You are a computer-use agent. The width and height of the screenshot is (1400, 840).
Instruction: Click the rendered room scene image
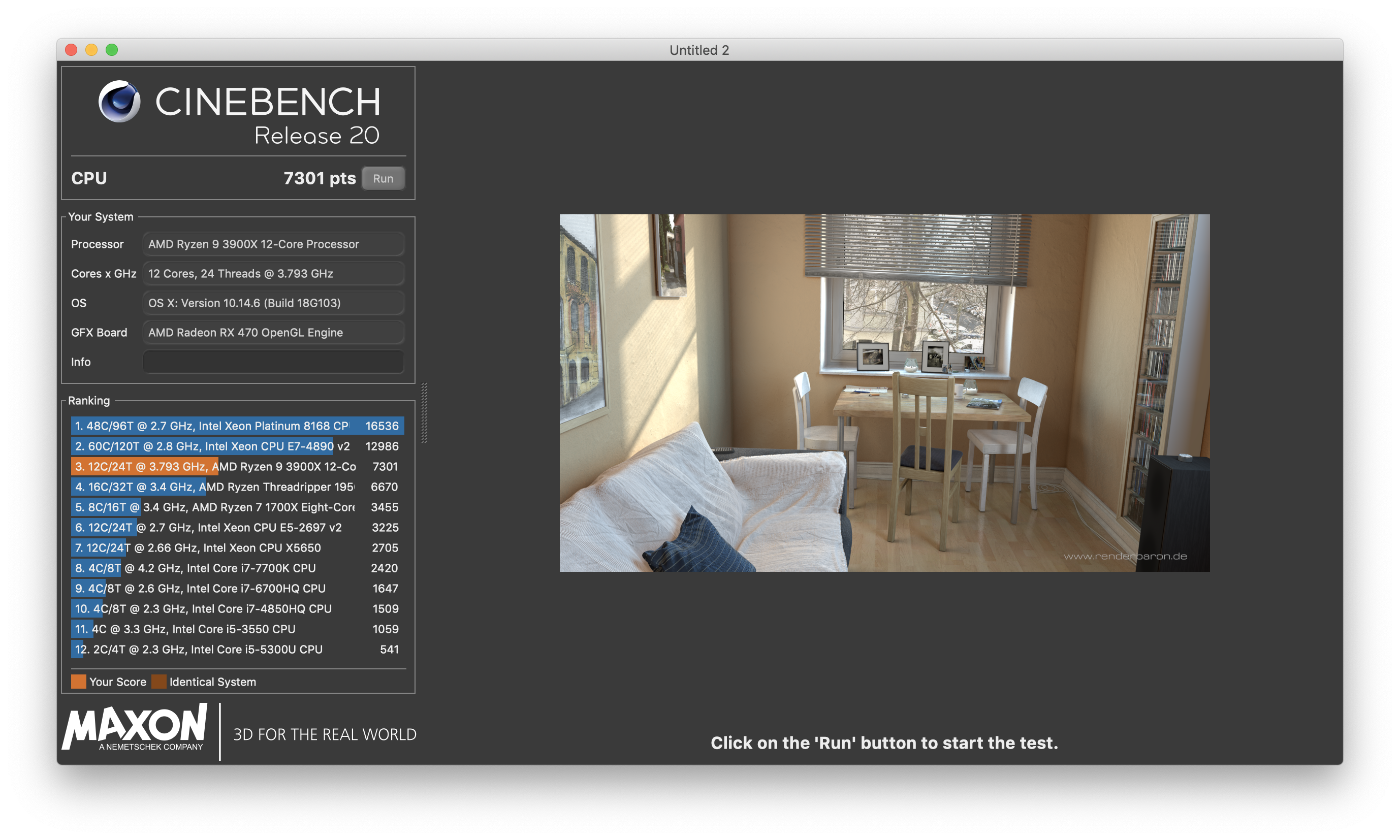pyautogui.click(x=884, y=393)
